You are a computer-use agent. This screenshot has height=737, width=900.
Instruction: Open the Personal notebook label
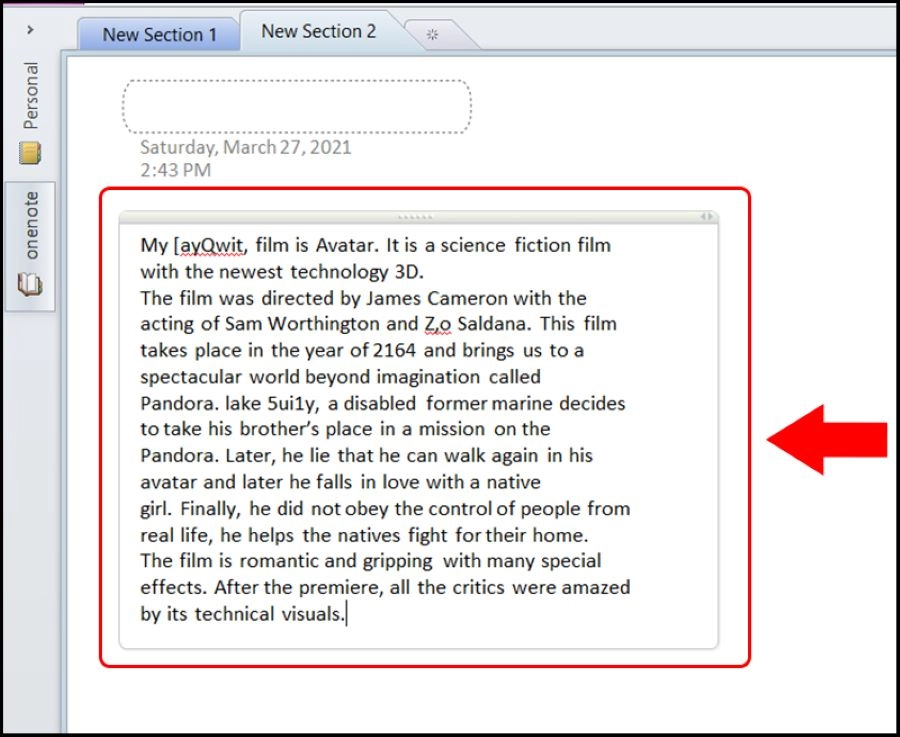(31, 96)
